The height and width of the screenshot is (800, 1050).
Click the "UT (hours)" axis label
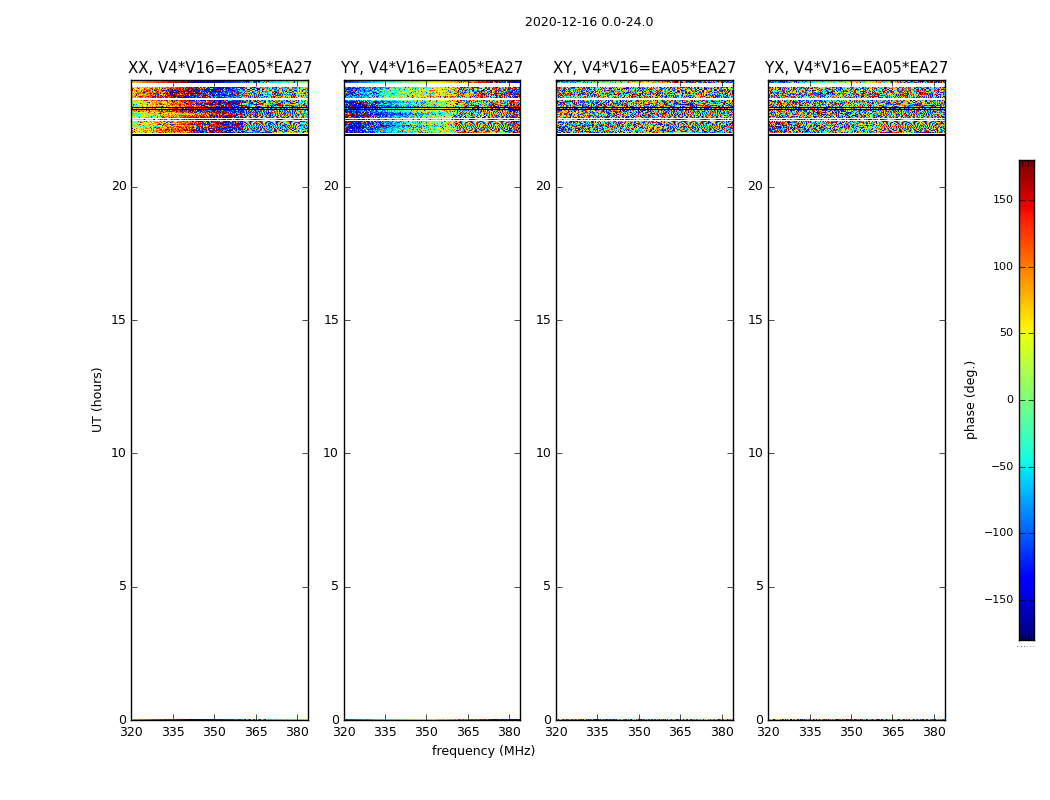click(98, 399)
